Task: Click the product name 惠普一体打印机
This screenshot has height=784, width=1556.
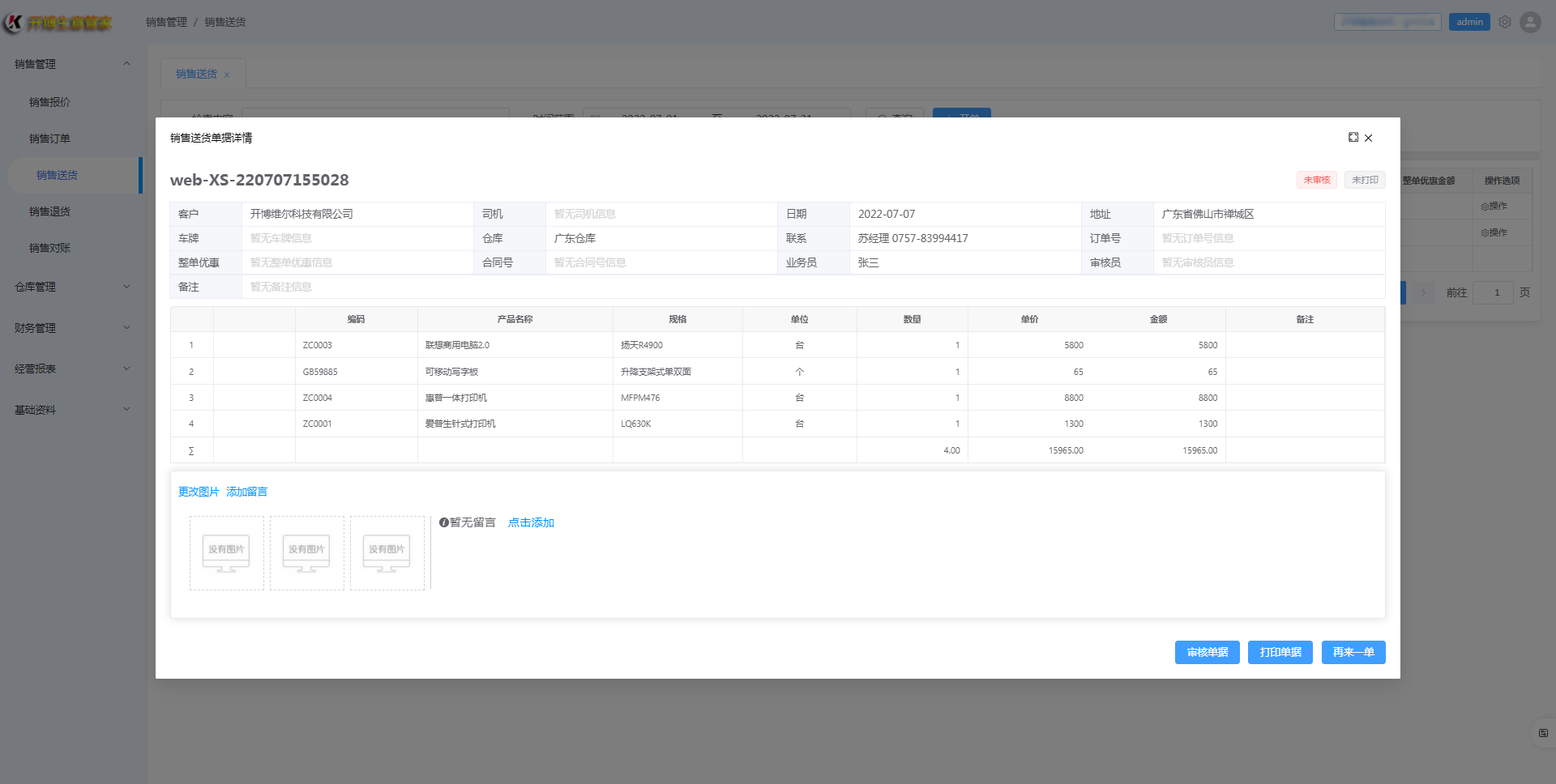Action: [x=456, y=398]
